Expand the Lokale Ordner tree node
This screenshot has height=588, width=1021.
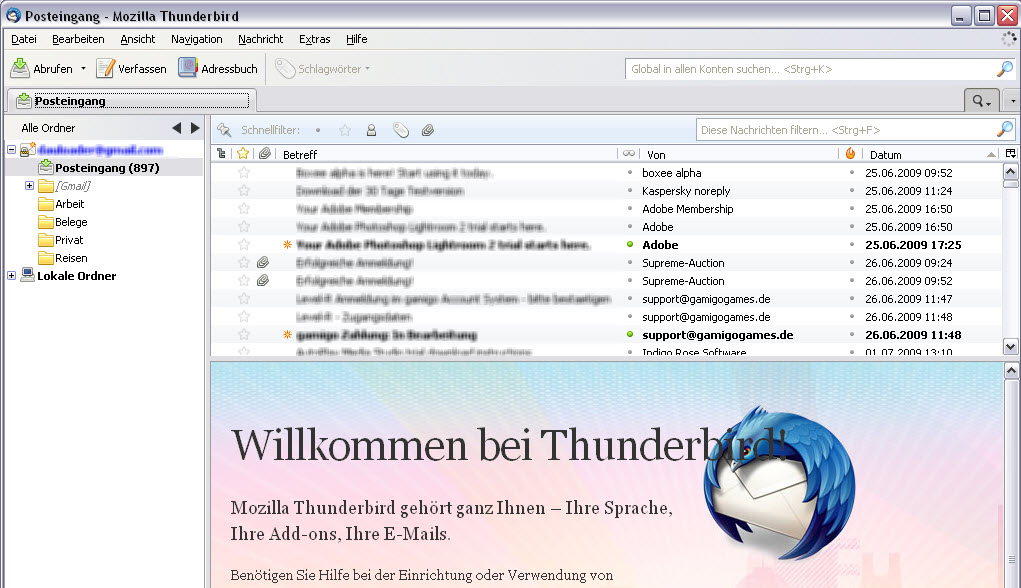12,276
